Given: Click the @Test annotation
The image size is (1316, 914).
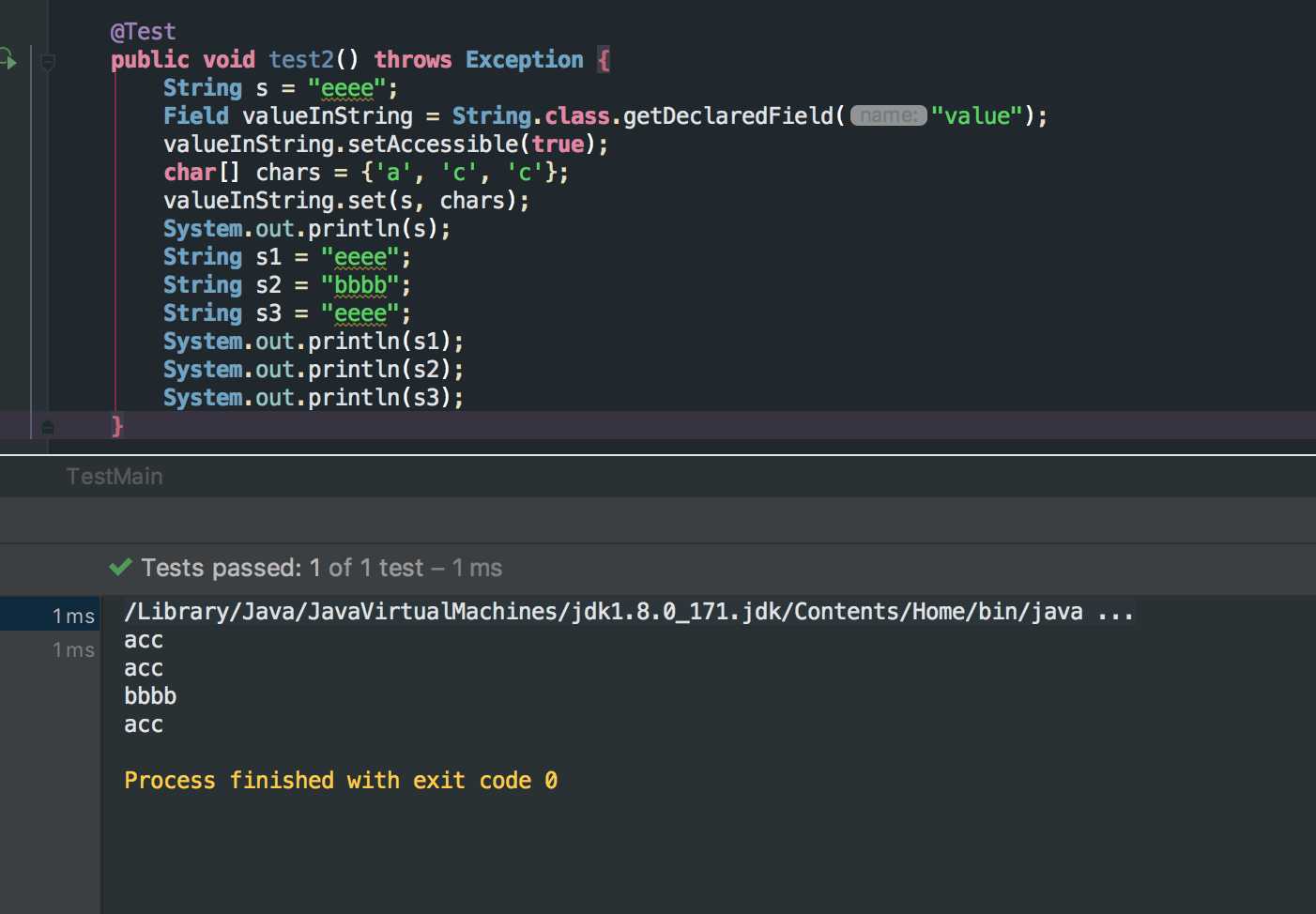Looking at the screenshot, I should pyautogui.click(x=143, y=32).
